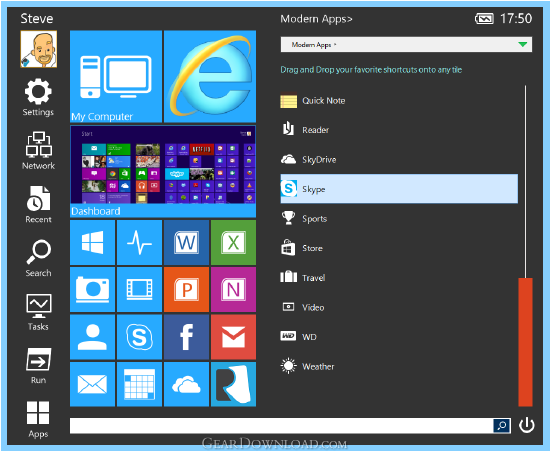551x452 pixels.
Task: Click the Modern Apps> header text
Action: tap(316, 19)
